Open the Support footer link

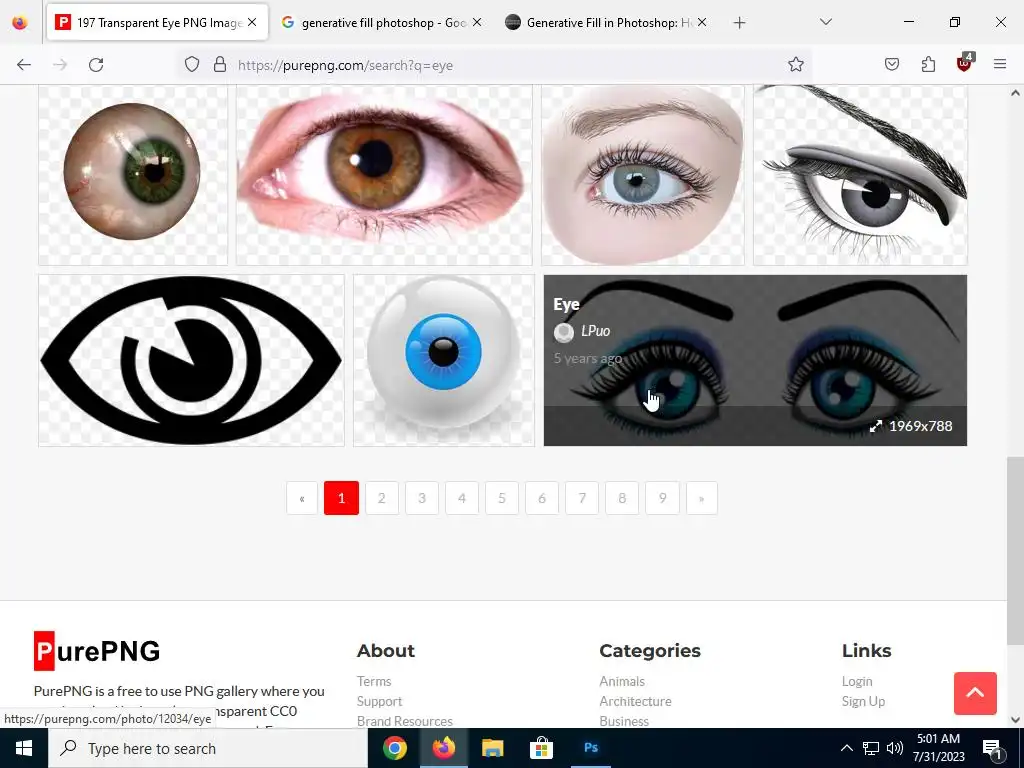click(379, 701)
